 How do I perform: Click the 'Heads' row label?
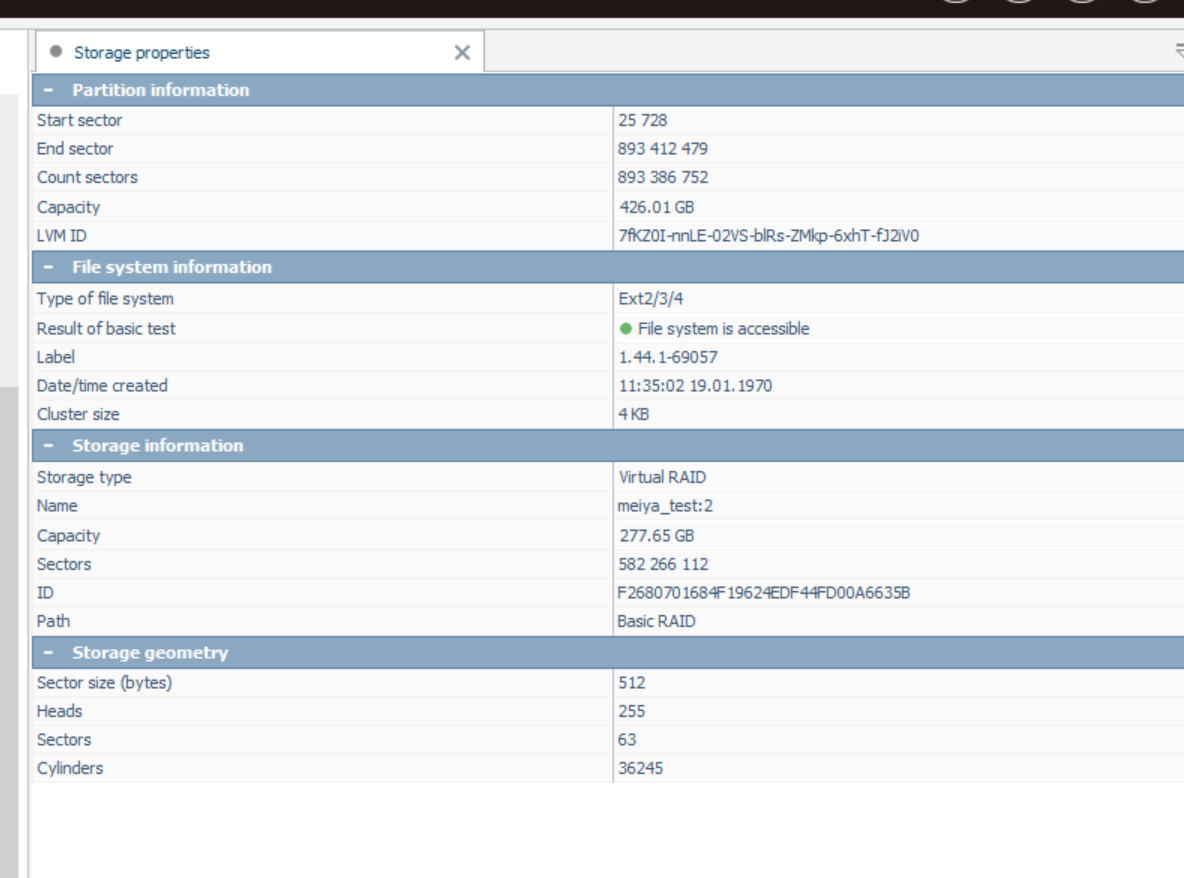pos(59,711)
